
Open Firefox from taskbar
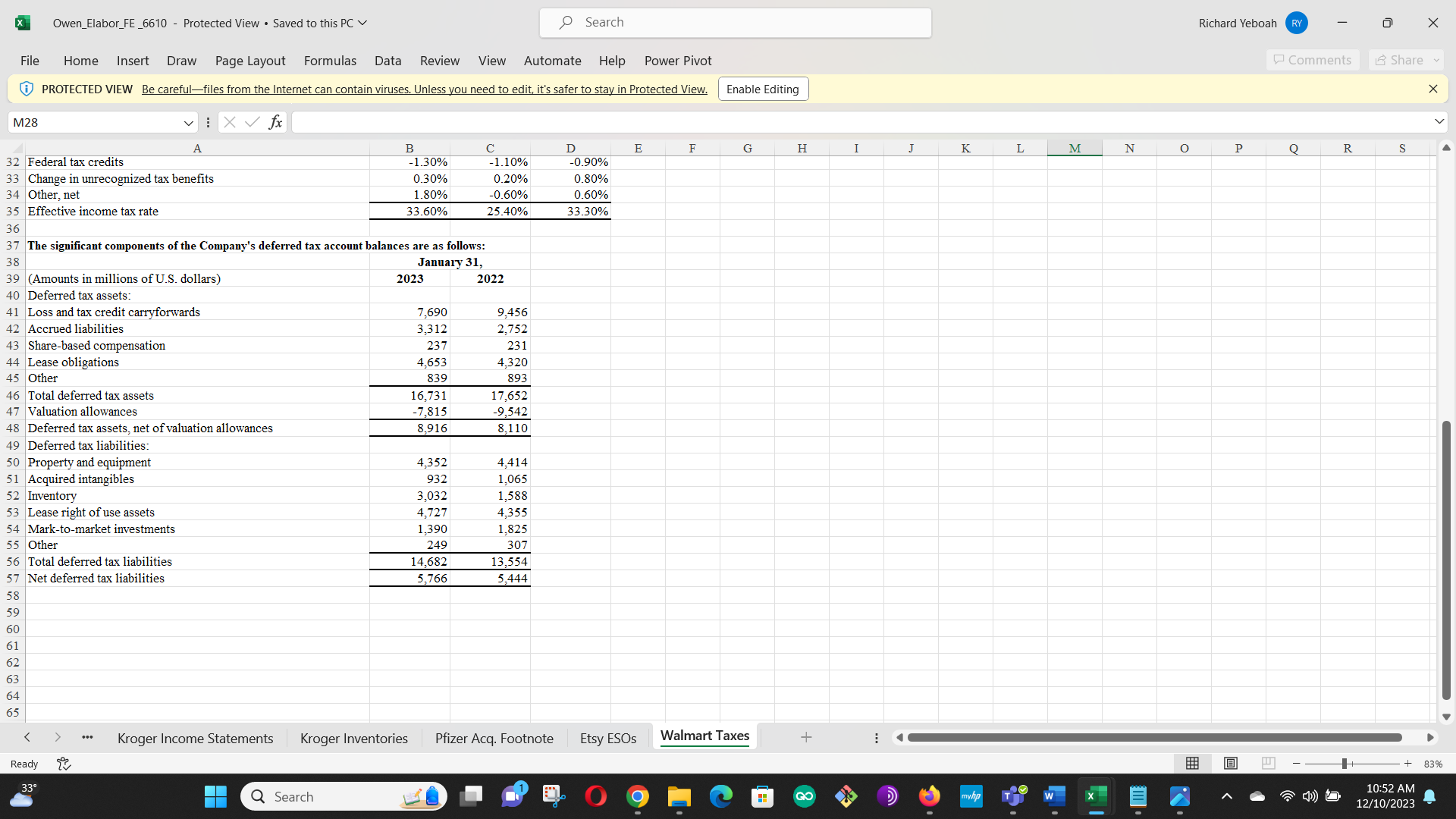click(930, 796)
